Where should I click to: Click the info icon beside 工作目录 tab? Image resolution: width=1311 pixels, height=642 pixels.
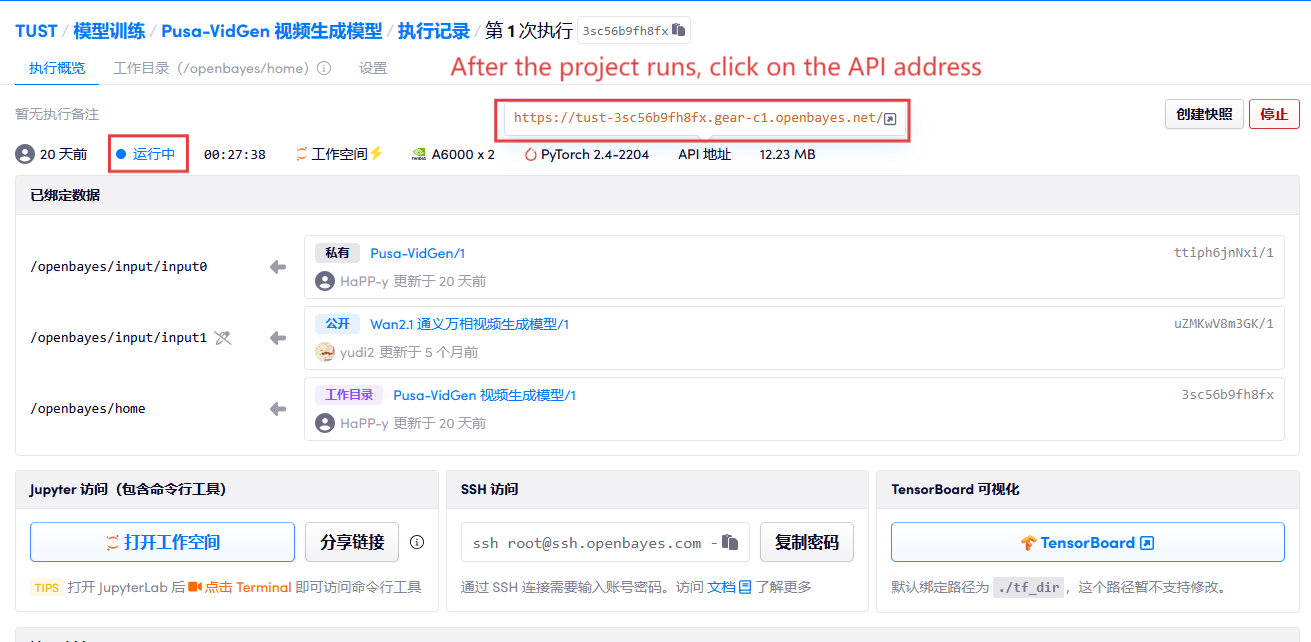pos(324,69)
